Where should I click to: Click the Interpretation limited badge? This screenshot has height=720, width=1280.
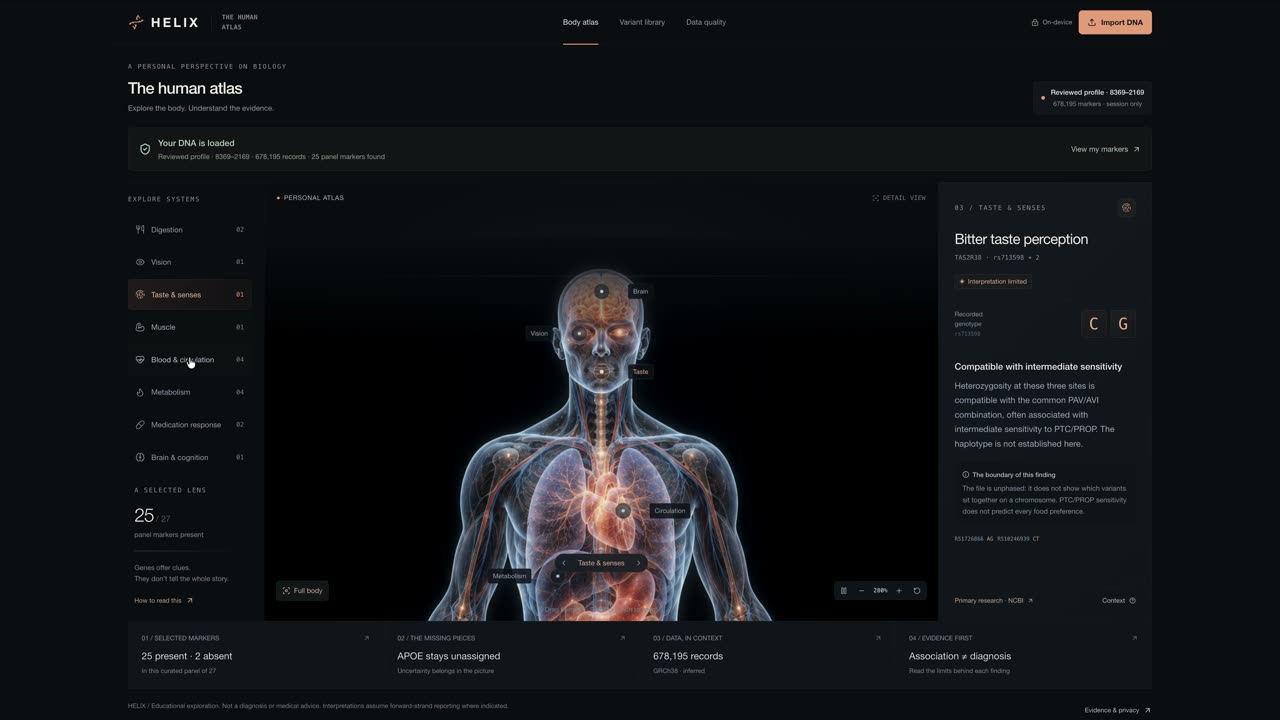993,282
